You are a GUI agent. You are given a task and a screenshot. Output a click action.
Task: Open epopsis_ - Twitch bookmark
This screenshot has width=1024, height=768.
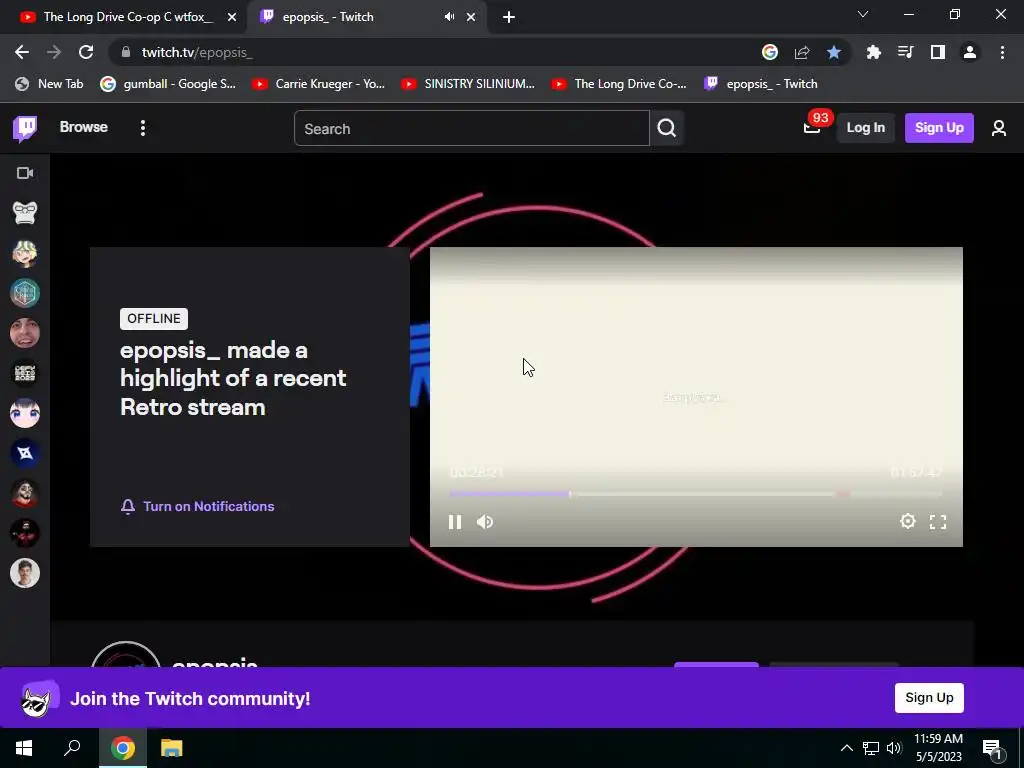point(761,84)
